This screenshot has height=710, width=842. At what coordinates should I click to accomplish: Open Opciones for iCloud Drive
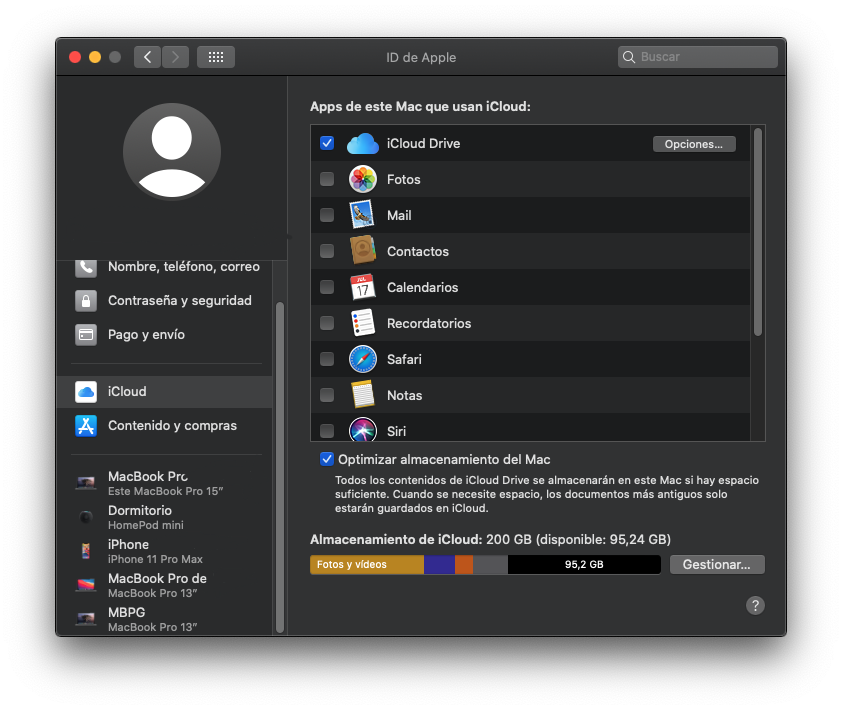coord(694,143)
